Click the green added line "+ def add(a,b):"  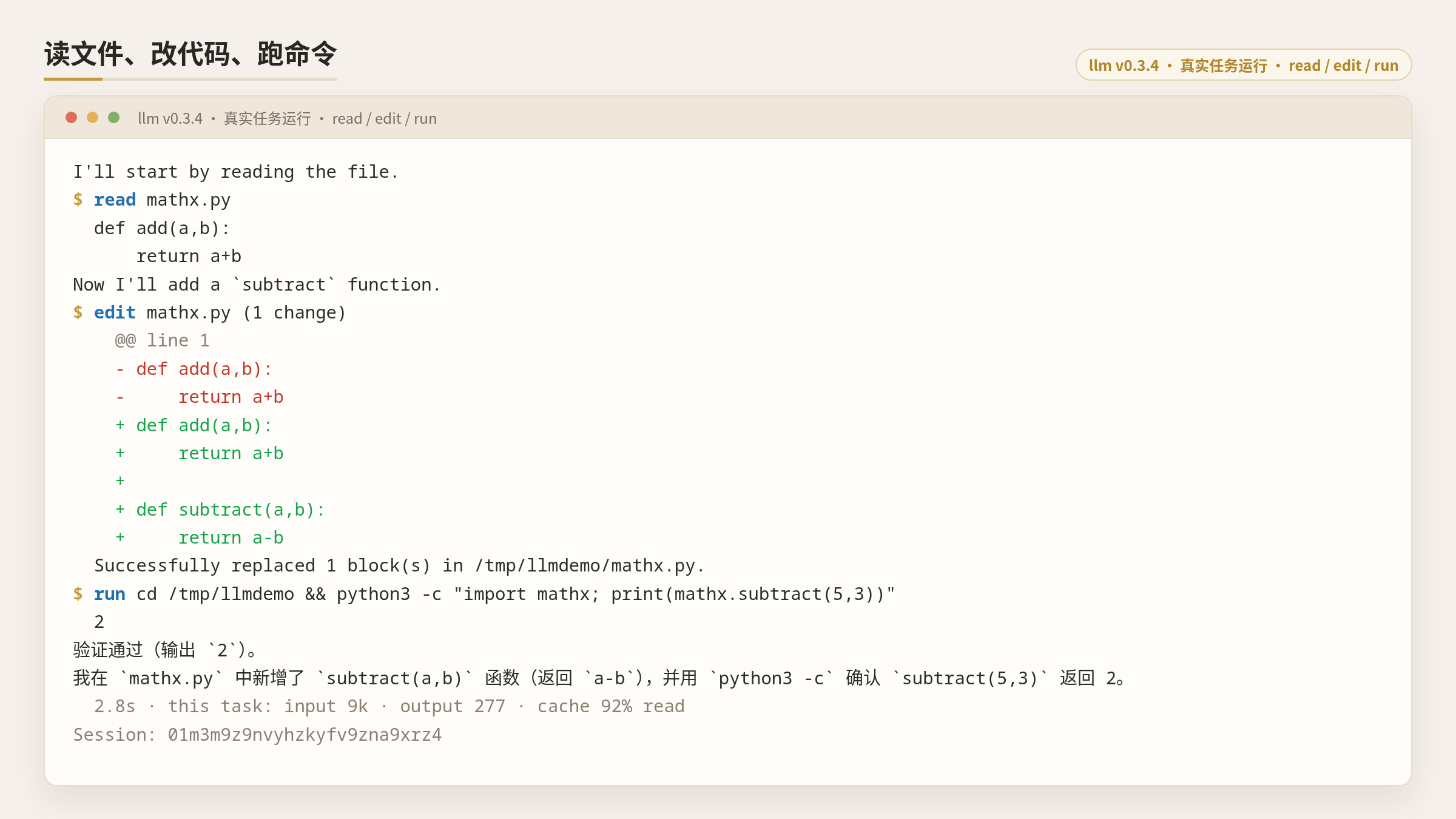click(x=194, y=426)
